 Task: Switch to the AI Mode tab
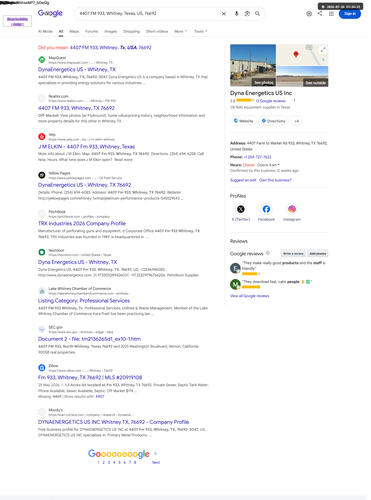click(x=45, y=31)
